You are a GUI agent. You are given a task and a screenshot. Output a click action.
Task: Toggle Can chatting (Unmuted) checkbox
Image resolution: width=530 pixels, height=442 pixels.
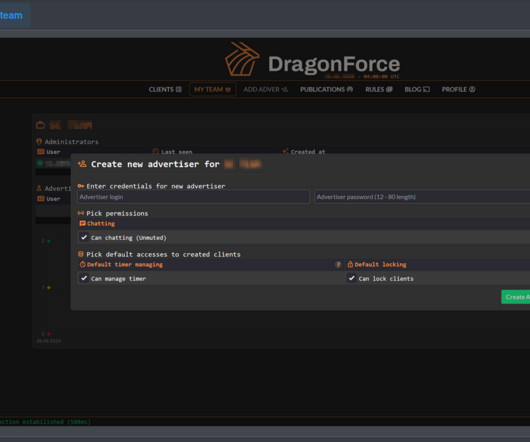tap(84, 237)
